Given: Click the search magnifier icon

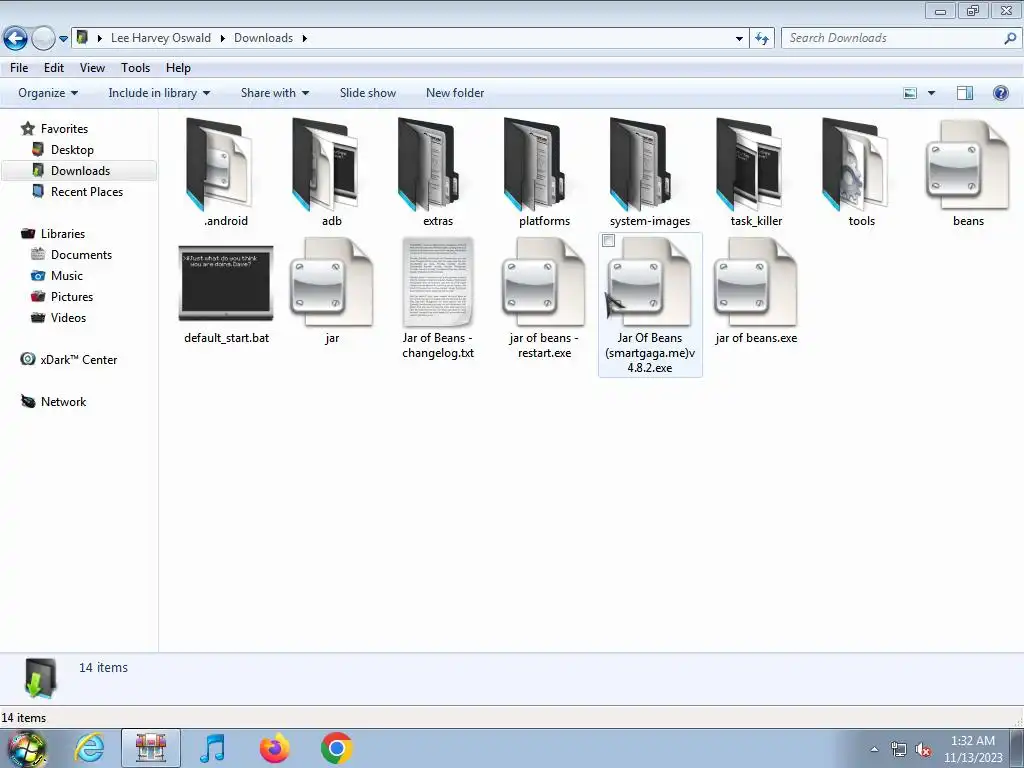Looking at the screenshot, I should 1010,39.
